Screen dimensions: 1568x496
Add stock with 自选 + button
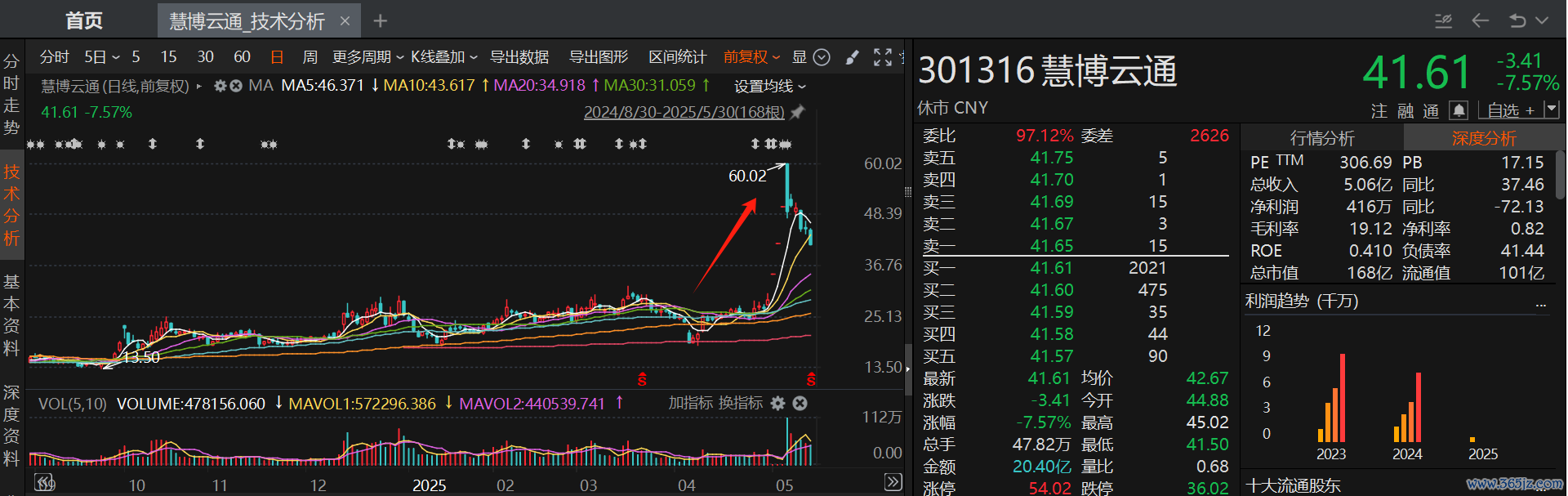(x=1511, y=109)
